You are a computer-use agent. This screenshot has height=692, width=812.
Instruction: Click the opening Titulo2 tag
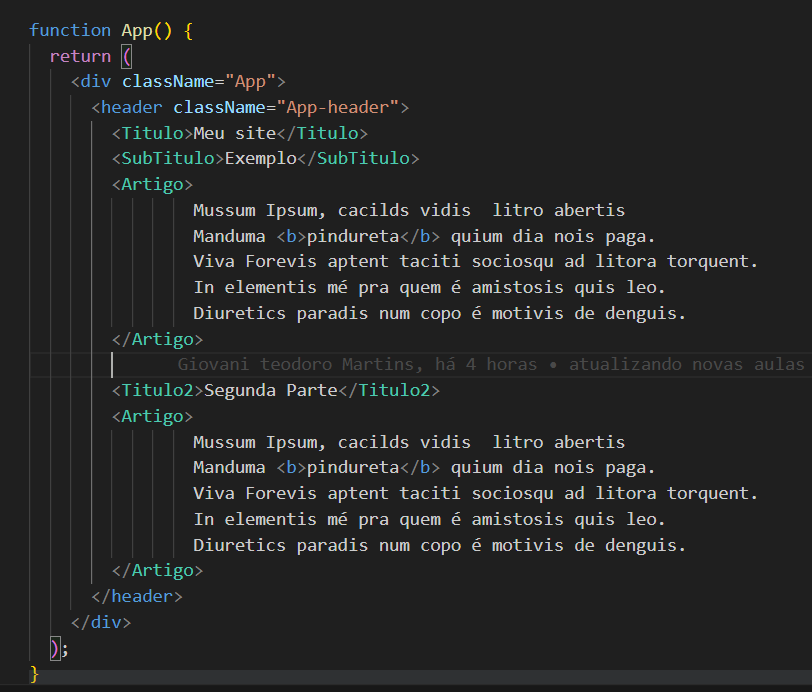click(x=157, y=391)
